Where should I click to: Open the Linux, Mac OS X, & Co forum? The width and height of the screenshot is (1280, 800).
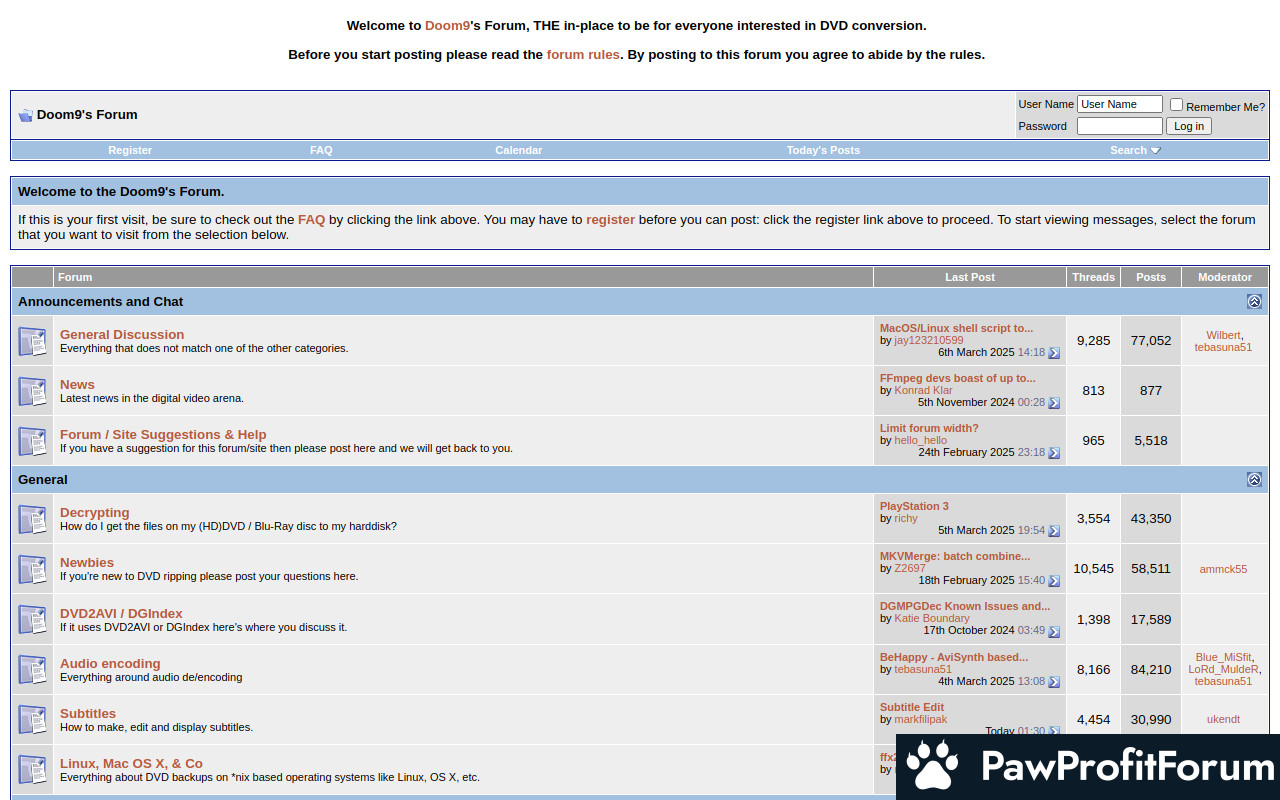tap(131, 764)
